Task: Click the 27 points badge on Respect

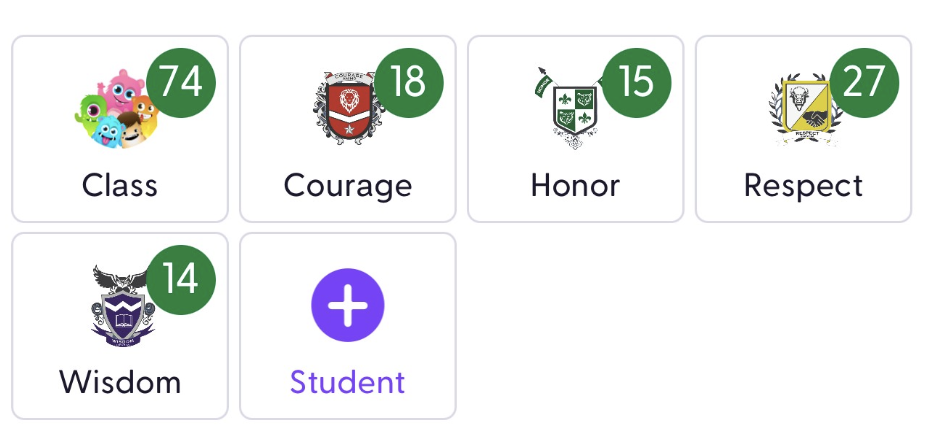Action: click(864, 82)
